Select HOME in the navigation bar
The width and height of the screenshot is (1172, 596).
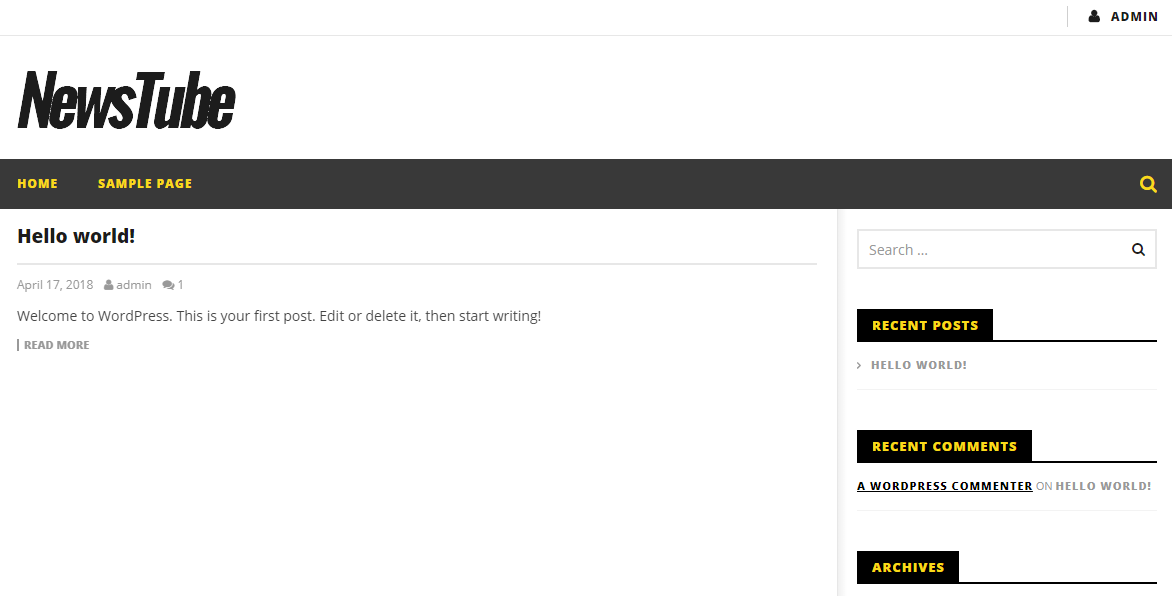point(37,184)
